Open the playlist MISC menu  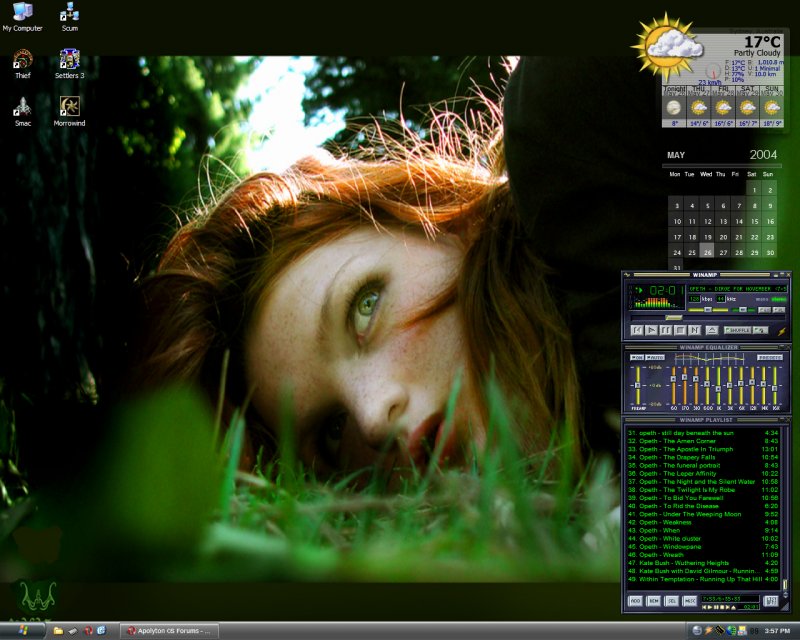pyautogui.click(x=690, y=601)
